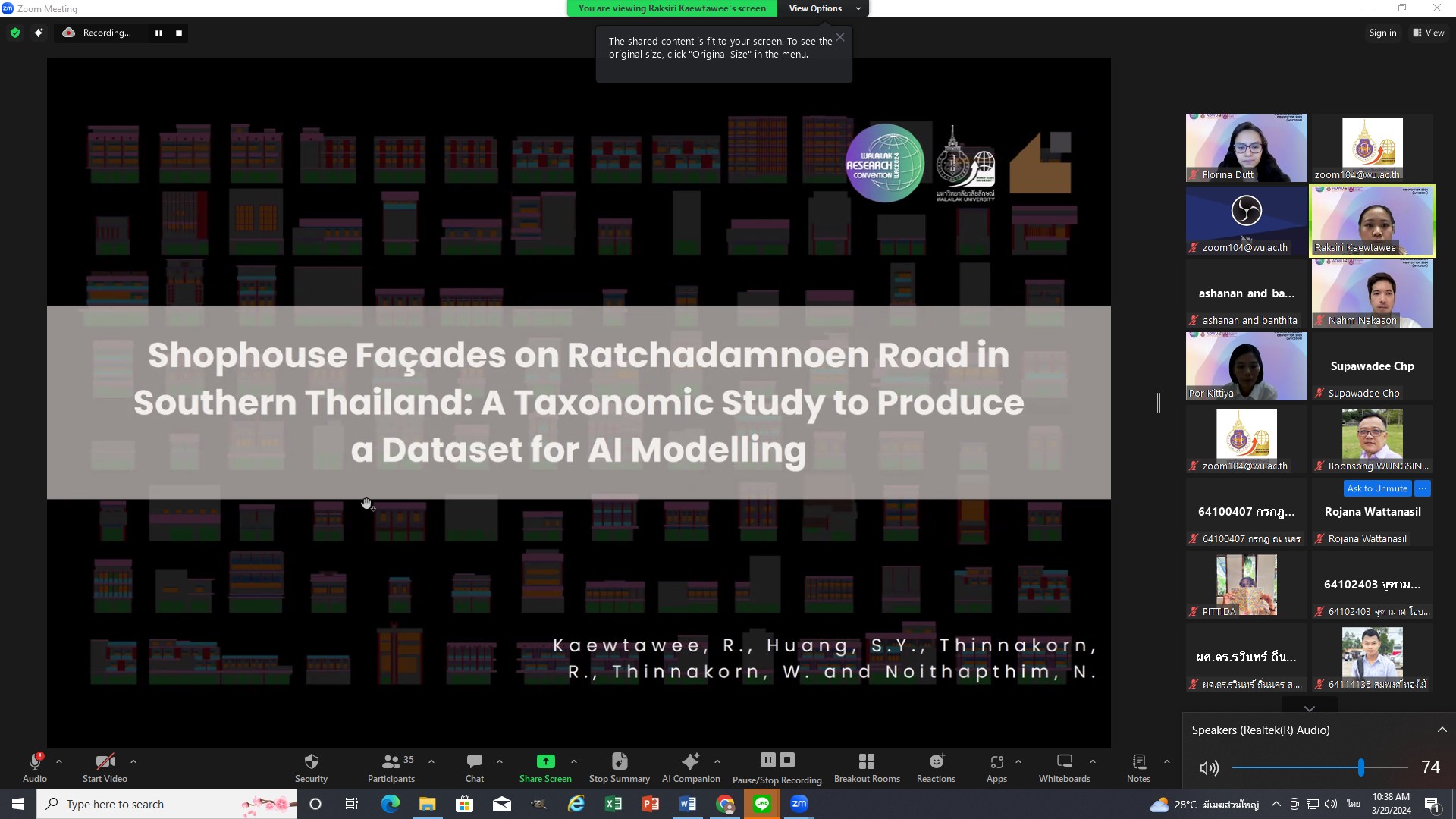The image size is (1456, 819).
Task: Toggle the microphone Audio mute
Action: [35, 761]
